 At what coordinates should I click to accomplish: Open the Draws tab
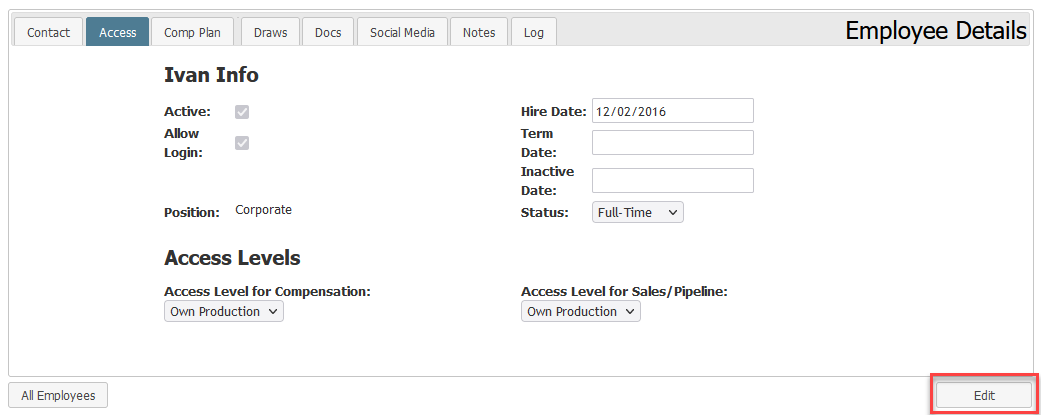click(270, 32)
